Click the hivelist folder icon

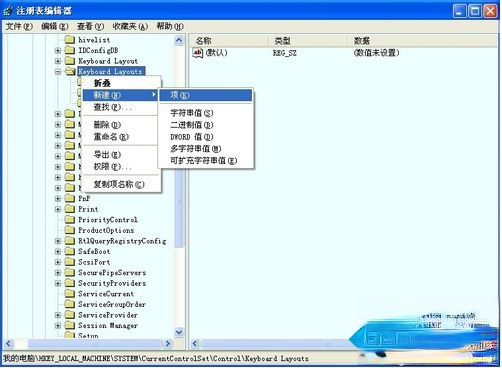pyautogui.click(x=70, y=40)
